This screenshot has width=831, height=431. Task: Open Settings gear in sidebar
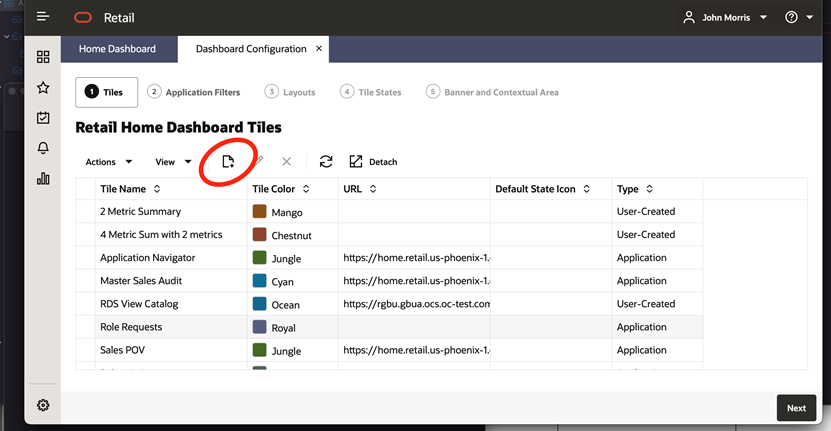pyautogui.click(x=43, y=406)
